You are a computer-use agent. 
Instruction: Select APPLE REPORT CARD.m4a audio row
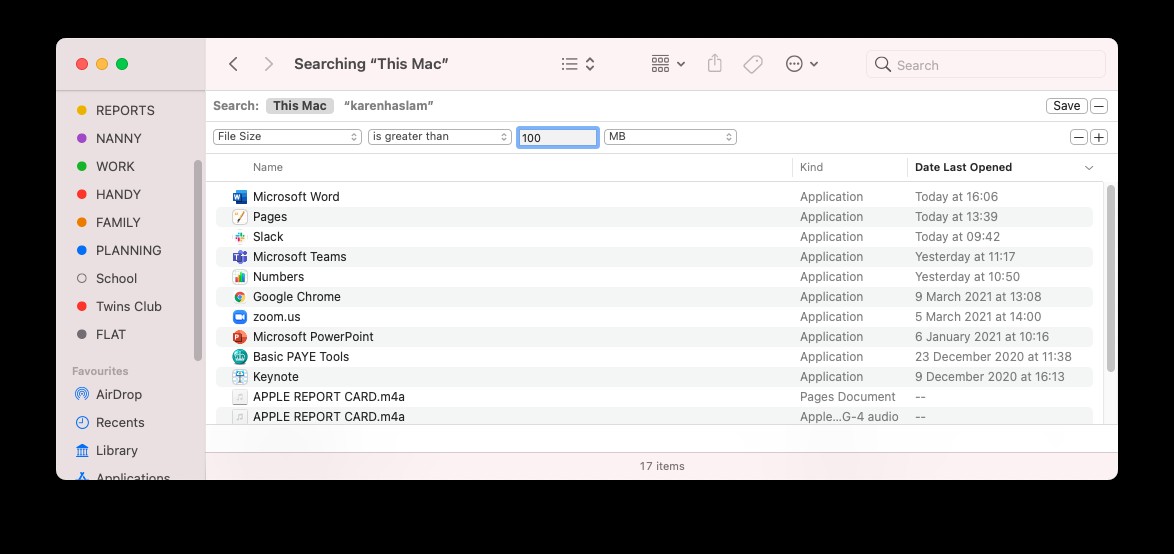(654, 416)
